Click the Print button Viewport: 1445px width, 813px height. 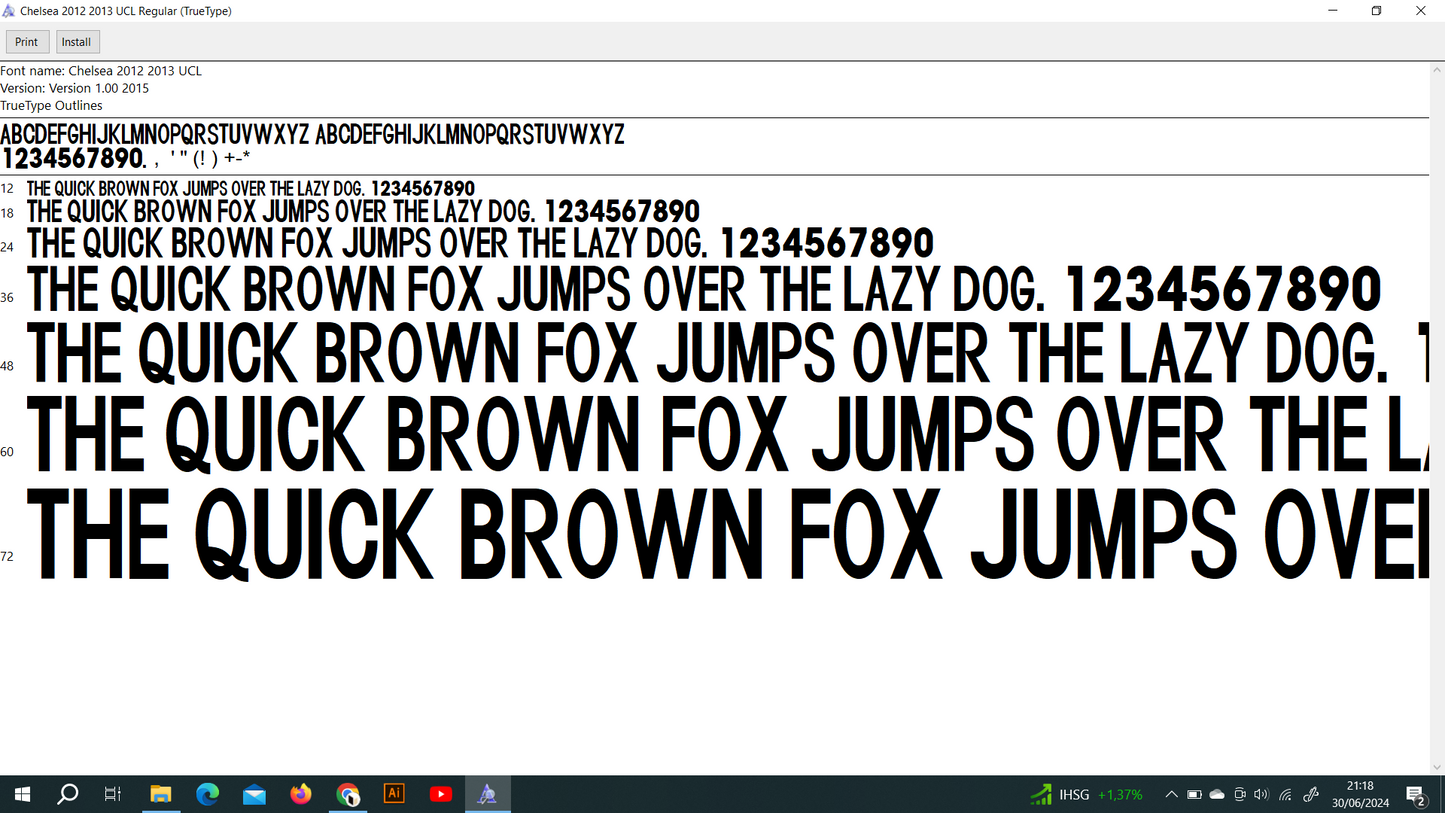pyautogui.click(x=27, y=42)
